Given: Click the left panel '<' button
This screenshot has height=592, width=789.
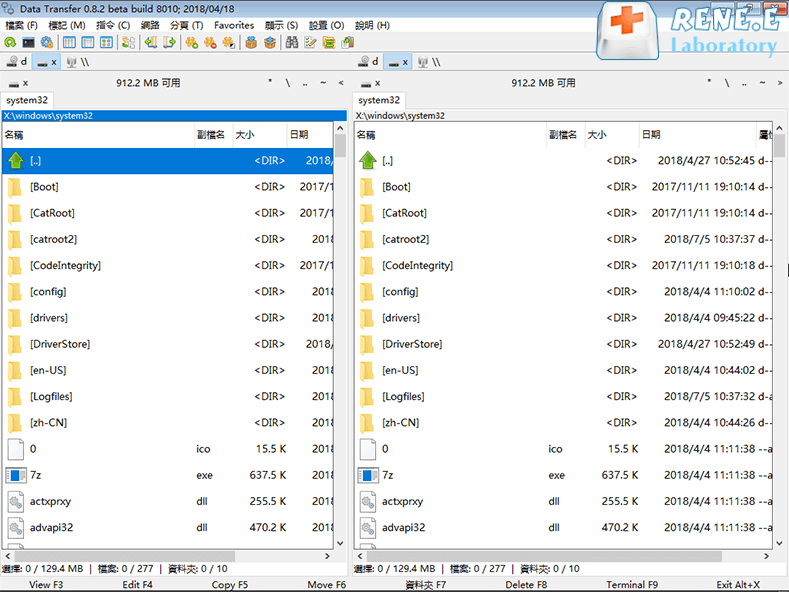Looking at the screenshot, I should [x=341, y=83].
